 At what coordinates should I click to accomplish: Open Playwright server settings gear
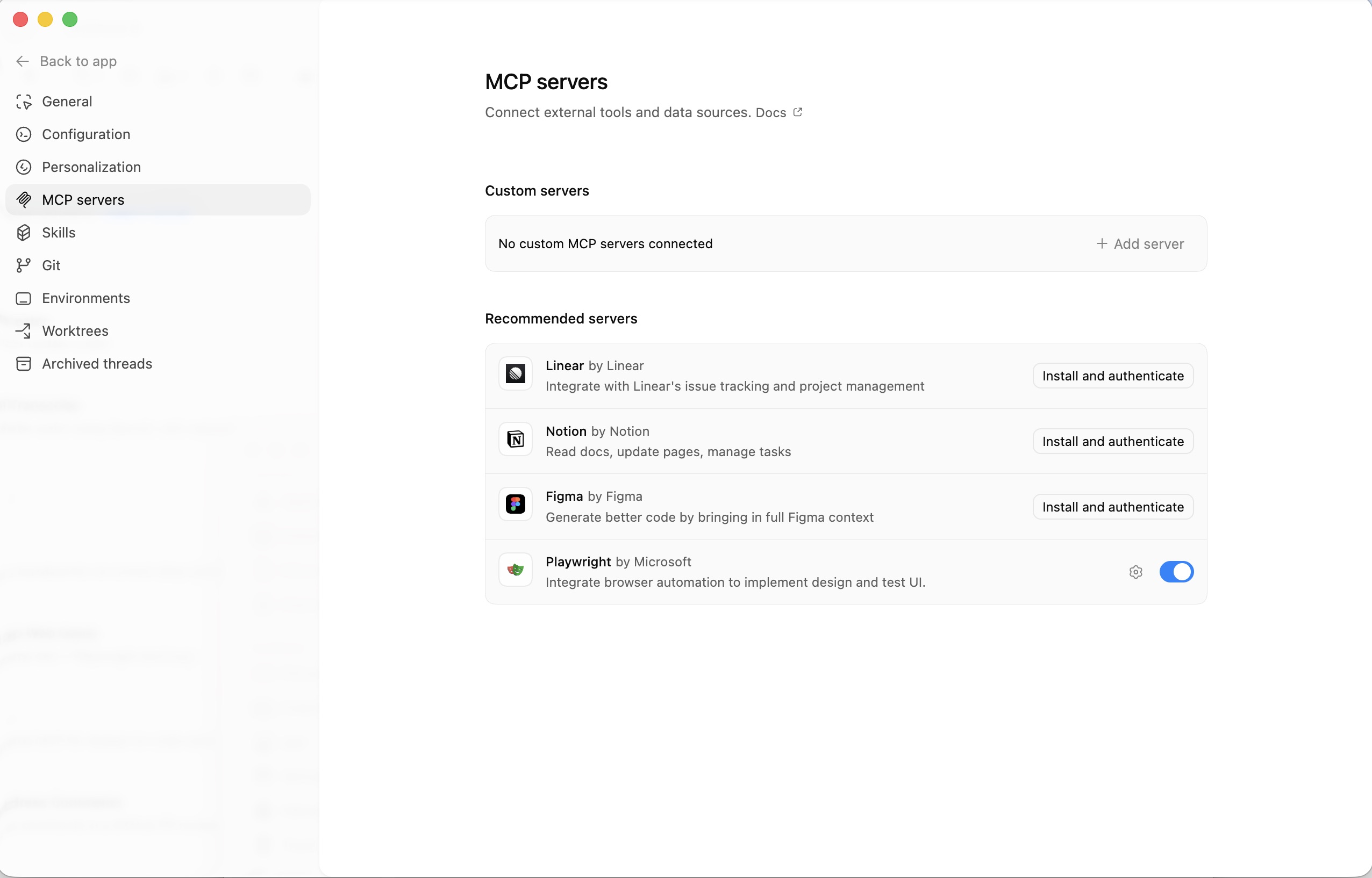(1135, 572)
